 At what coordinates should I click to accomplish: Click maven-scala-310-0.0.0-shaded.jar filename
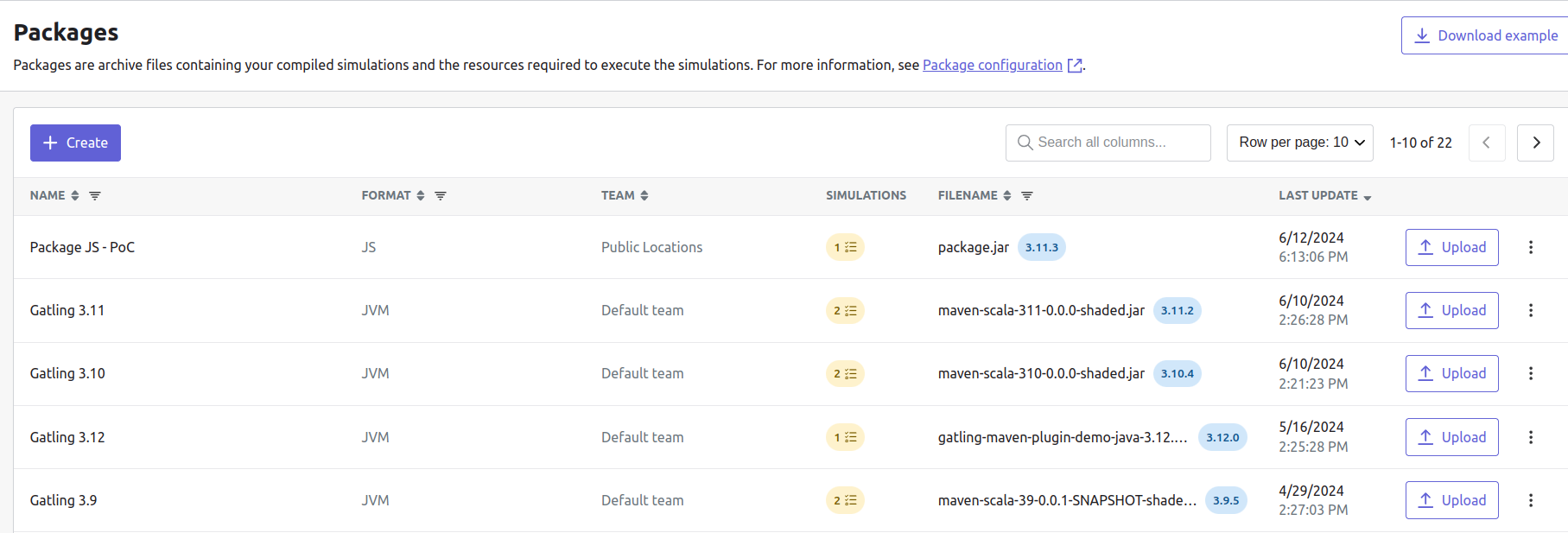(x=1041, y=373)
